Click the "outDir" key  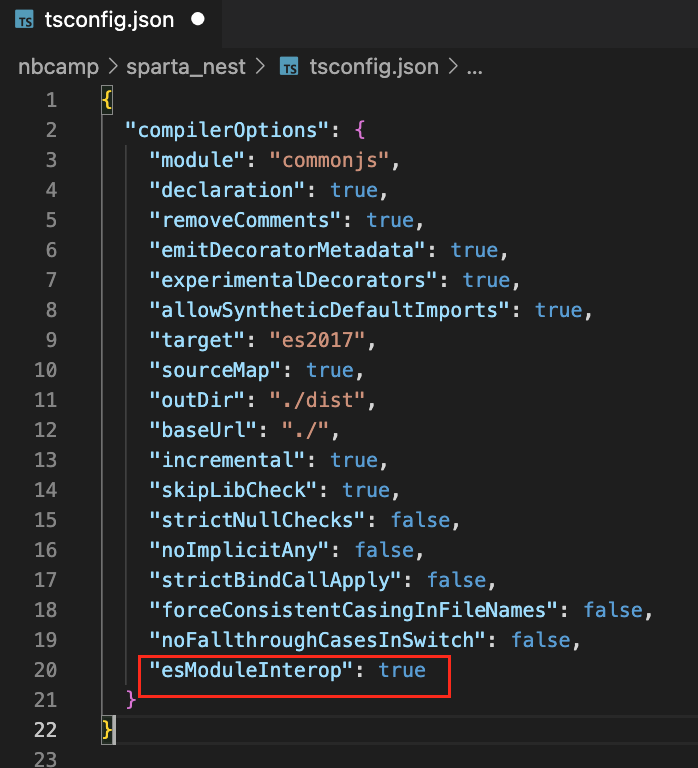(197, 400)
